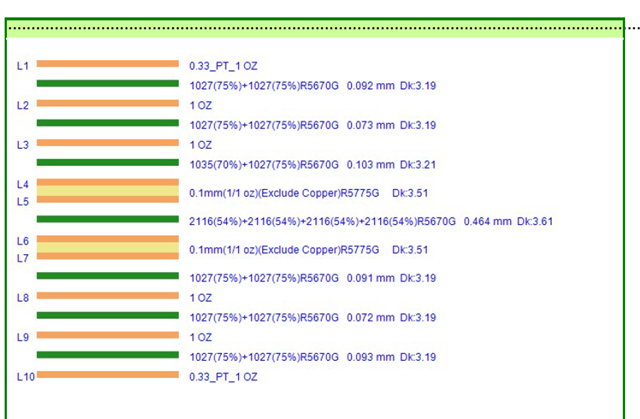Viewport: 640px width, 419px height.
Task: Click the Dk:3.21 dielectric value
Action: pyautogui.click(x=418, y=165)
